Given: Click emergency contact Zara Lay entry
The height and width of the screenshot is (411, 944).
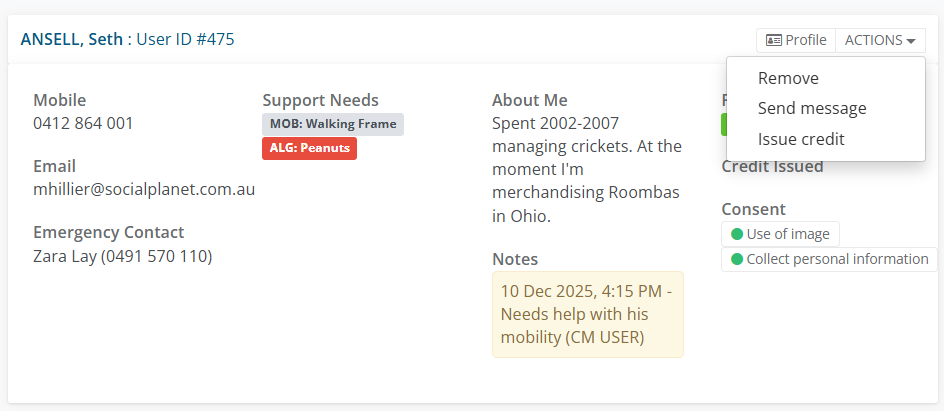Looking at the screenshot, I should click(x=122, y=256).
